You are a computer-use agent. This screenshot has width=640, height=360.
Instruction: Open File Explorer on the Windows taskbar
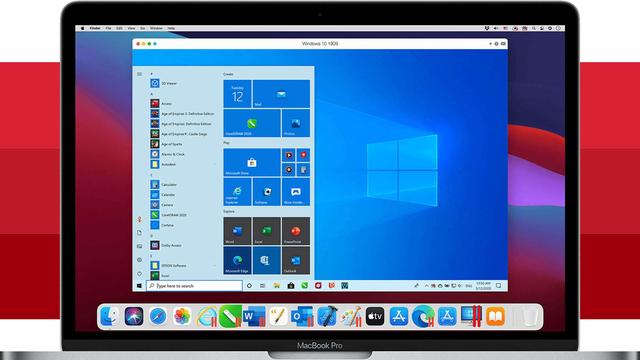point(277,286)
